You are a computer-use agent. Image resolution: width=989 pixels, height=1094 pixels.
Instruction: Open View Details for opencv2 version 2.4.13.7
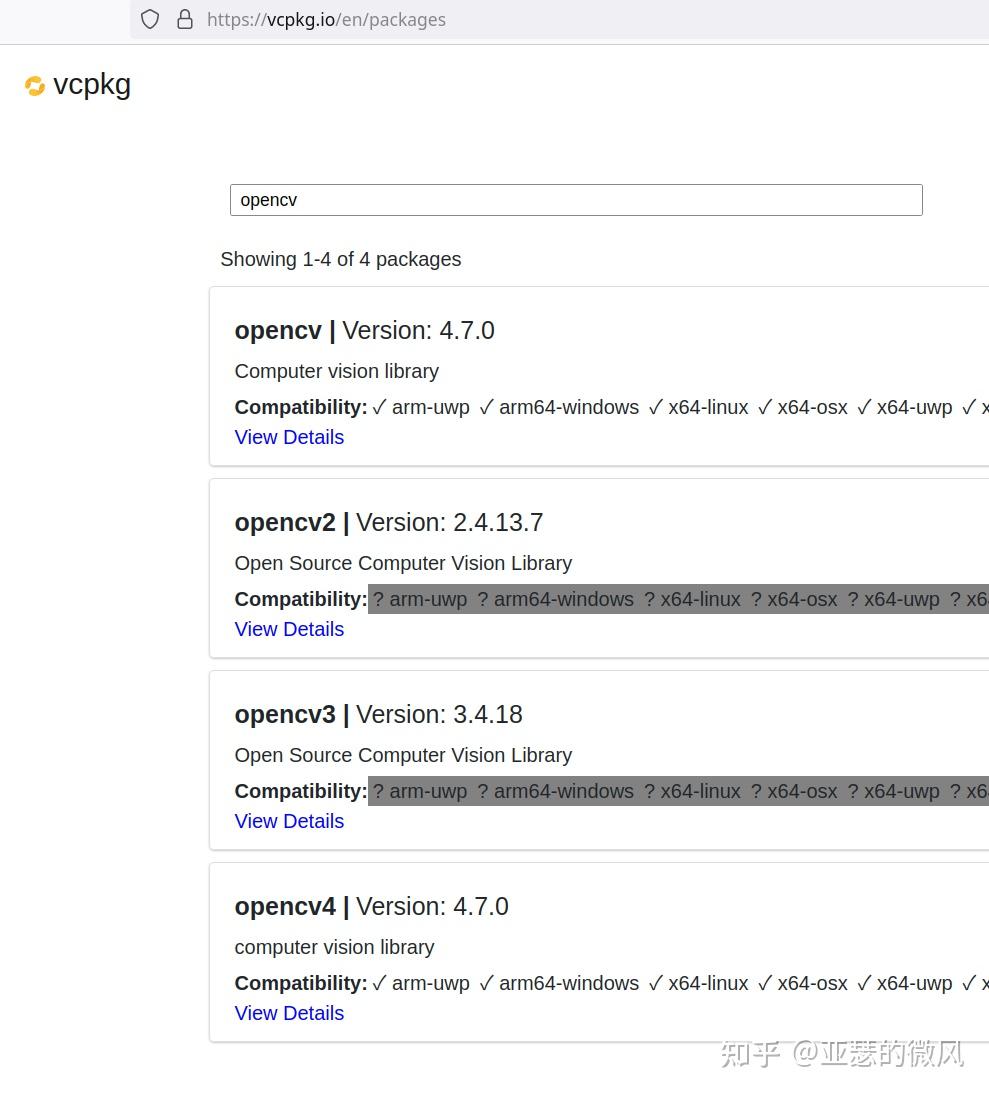(289, 629)
